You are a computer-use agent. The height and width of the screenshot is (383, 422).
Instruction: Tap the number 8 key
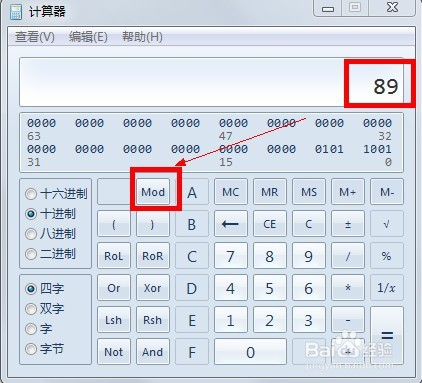[x=270, y=256]
